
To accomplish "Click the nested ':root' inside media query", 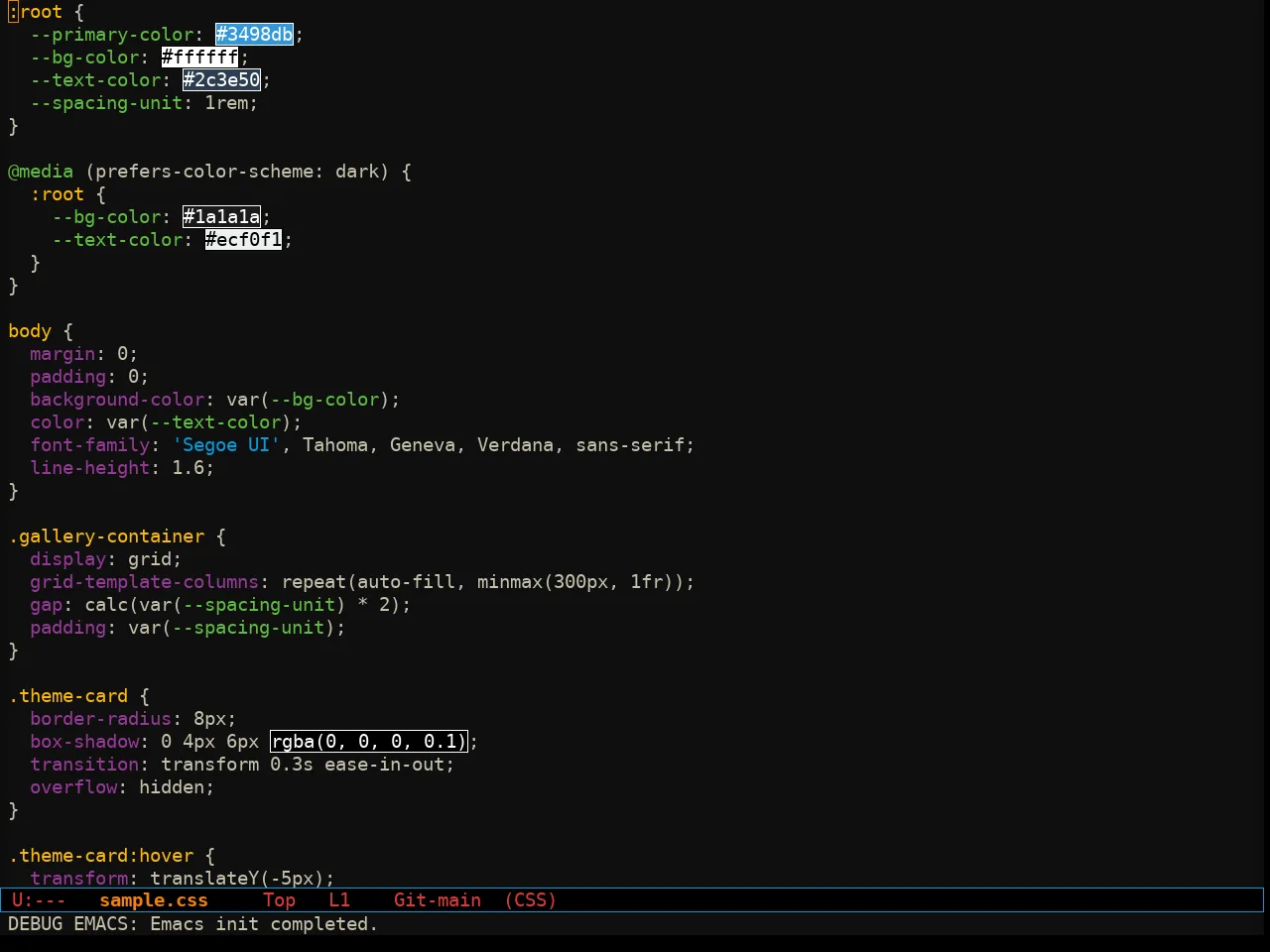I will (x=58, y=194).
